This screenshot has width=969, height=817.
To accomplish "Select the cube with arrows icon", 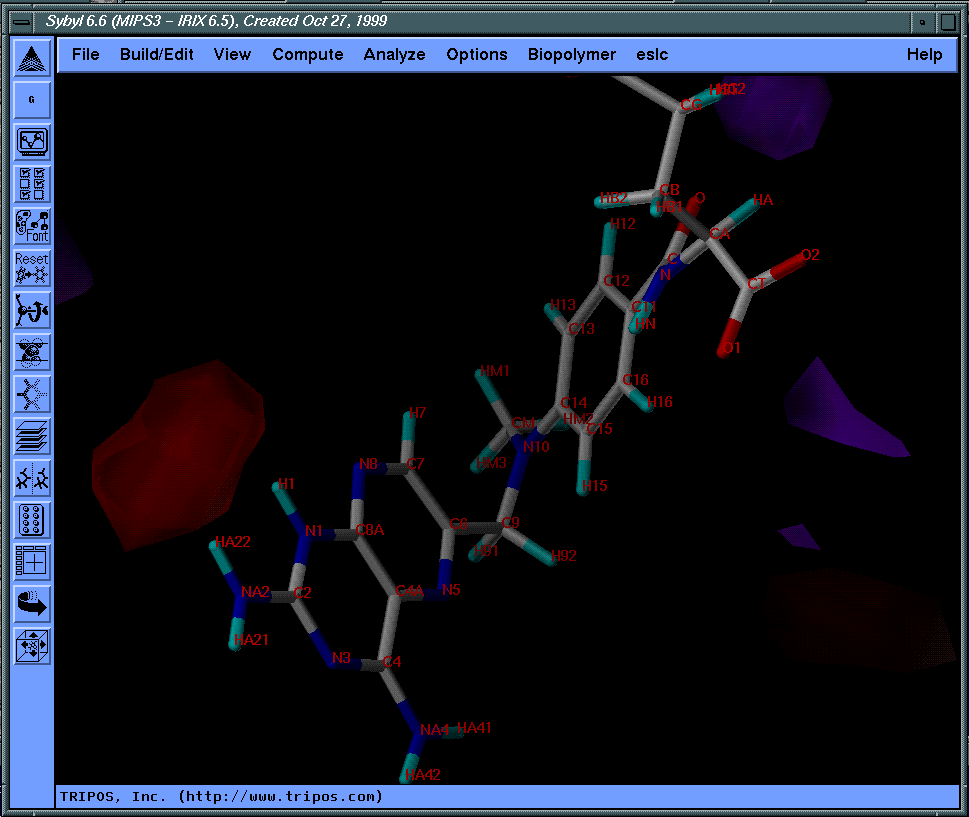I will pyautogui.click(x=33, y=646).
